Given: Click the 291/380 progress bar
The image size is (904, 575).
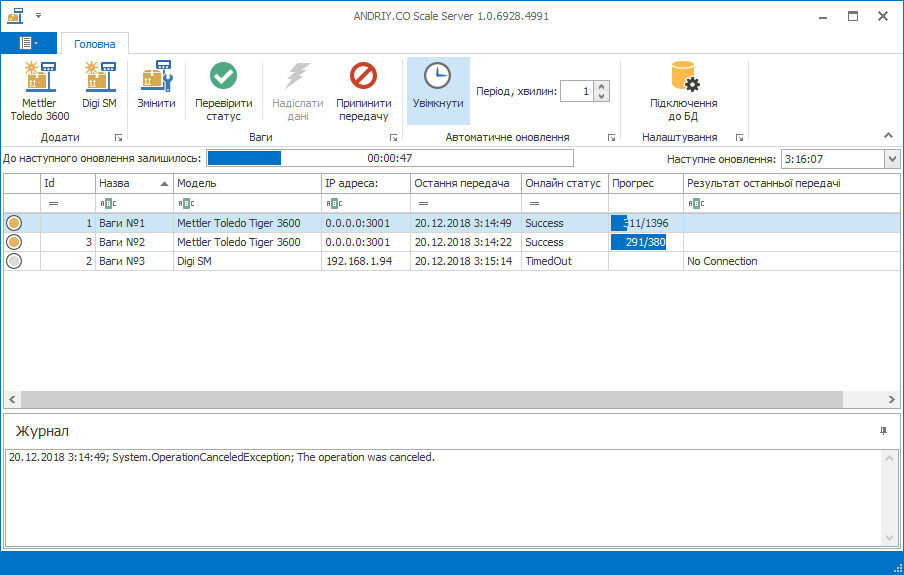Looking at the screenshot, I should pos(646,242).
